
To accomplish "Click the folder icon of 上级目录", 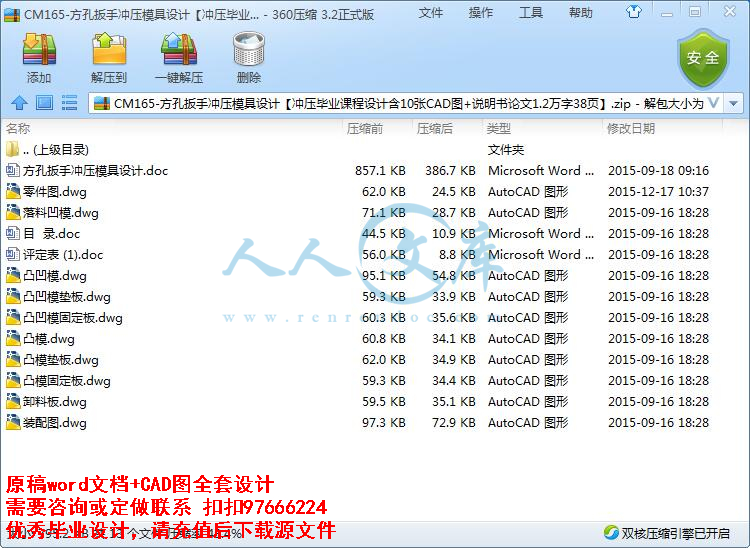I will [13, 149].
